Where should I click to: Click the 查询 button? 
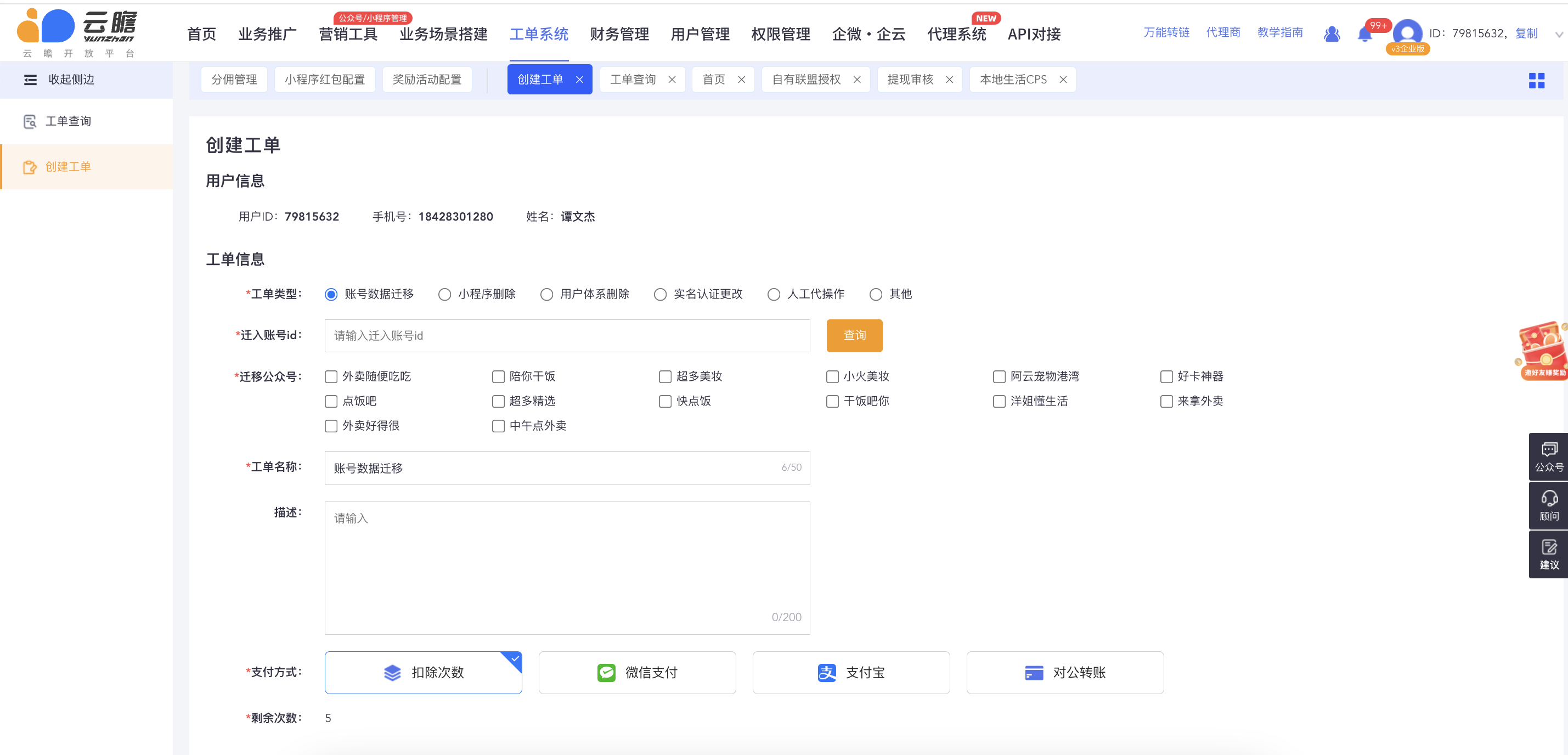tap(855, 335)
